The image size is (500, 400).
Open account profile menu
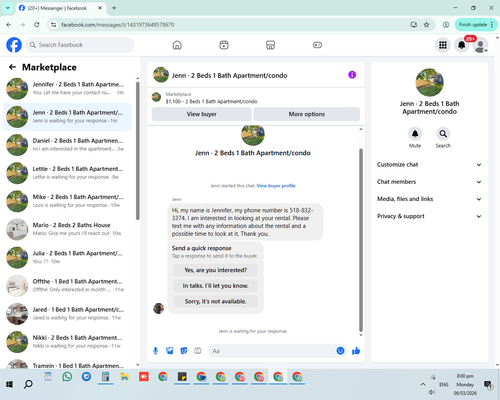tap(481, 45)
